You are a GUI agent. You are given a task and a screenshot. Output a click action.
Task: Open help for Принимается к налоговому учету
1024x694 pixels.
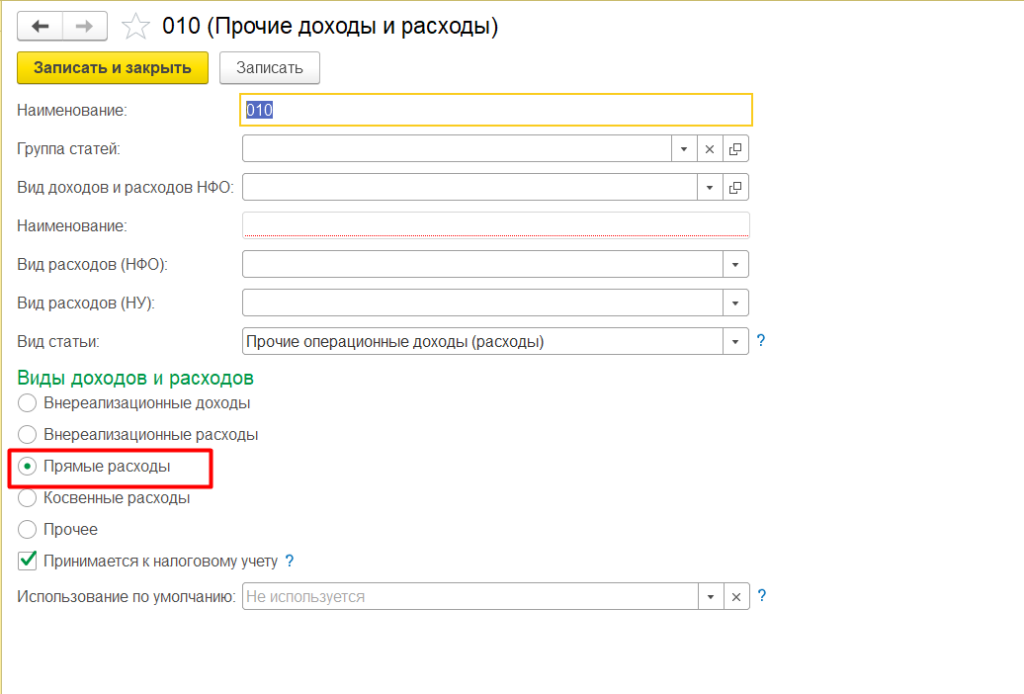click(290, 561)
